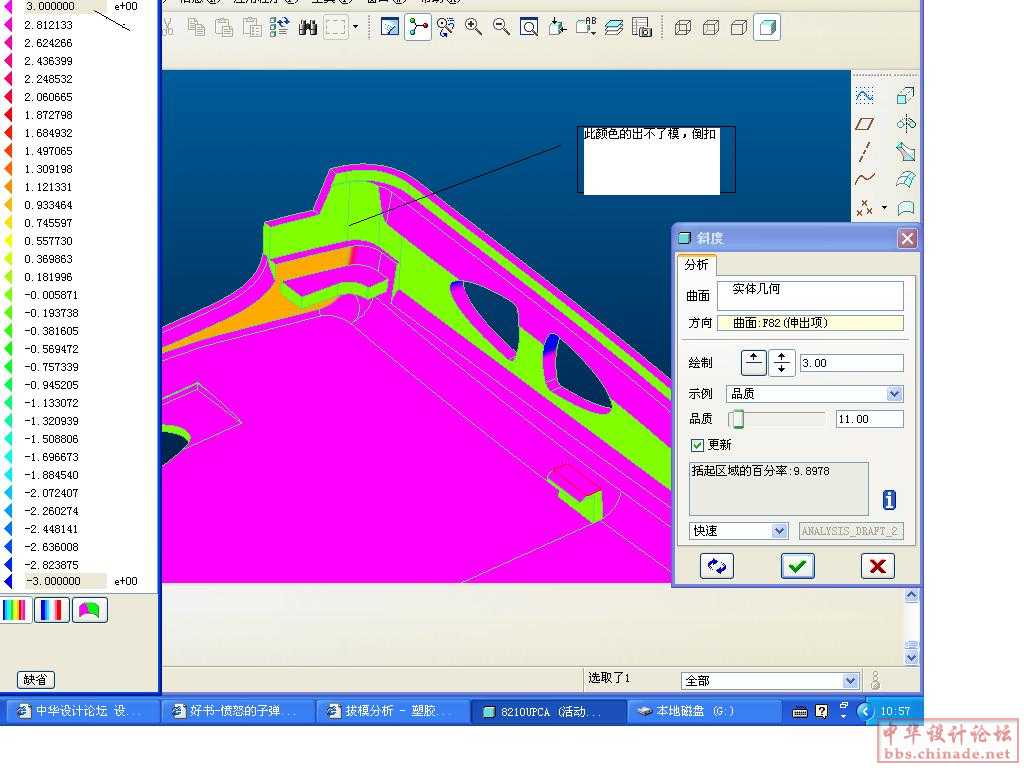Click the repeat analysis arrows button

[x=716, y=566]
